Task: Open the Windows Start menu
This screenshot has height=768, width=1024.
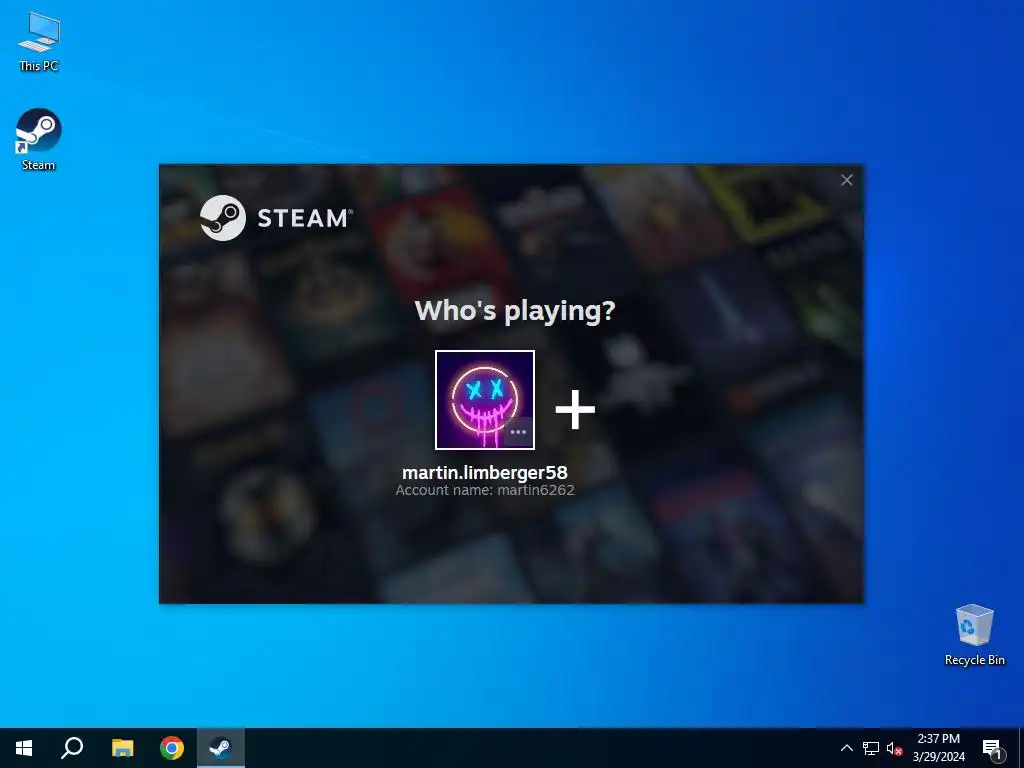Action: pyautogui.click(x=24, y=748)
